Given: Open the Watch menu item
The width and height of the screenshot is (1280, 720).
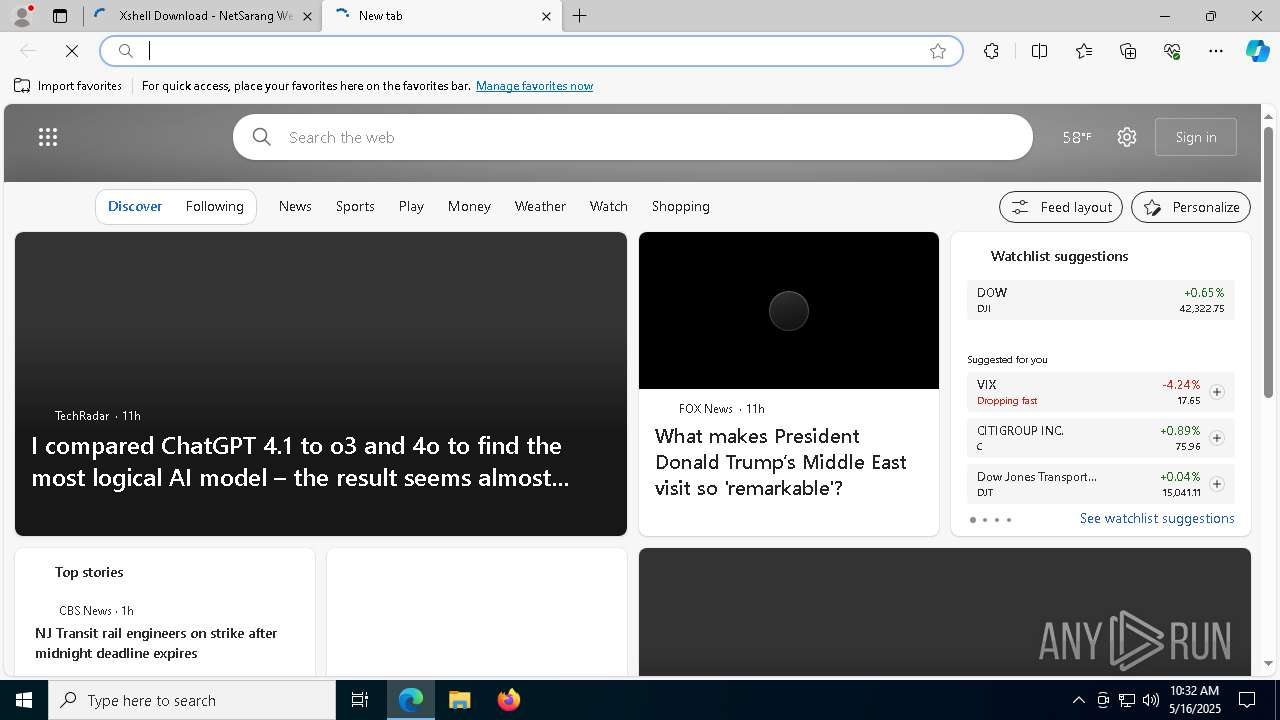Looking at the screenshot, I should [609, 206].
